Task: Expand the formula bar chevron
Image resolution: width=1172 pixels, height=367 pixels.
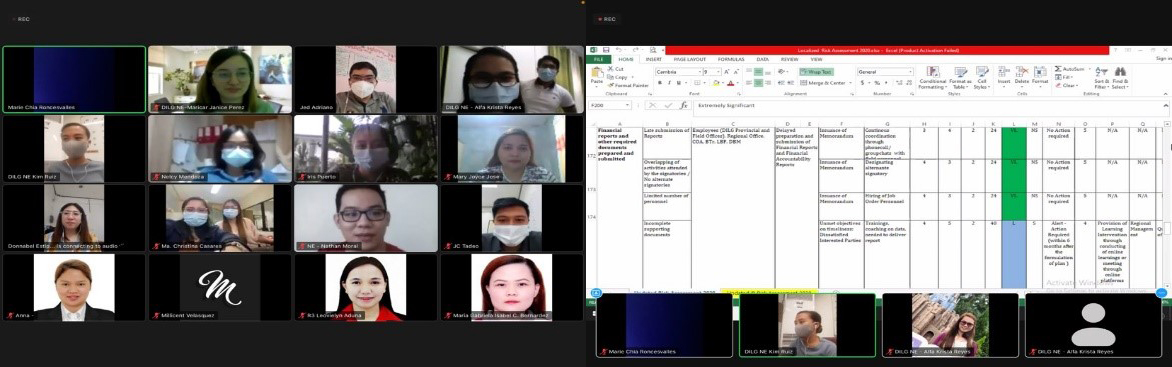Action: click(x=1166, y=105)
